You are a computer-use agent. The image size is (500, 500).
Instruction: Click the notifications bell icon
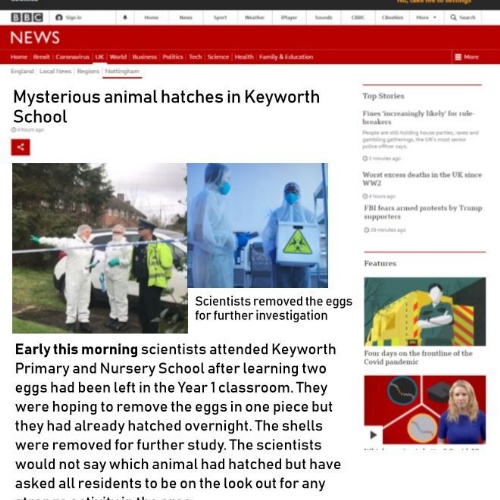125,17
